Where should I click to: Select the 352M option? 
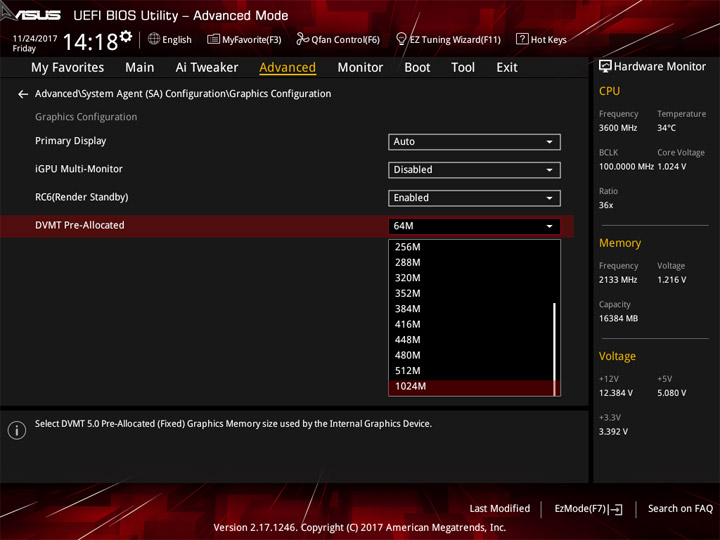pyautogui.click(x=471, y=293)
